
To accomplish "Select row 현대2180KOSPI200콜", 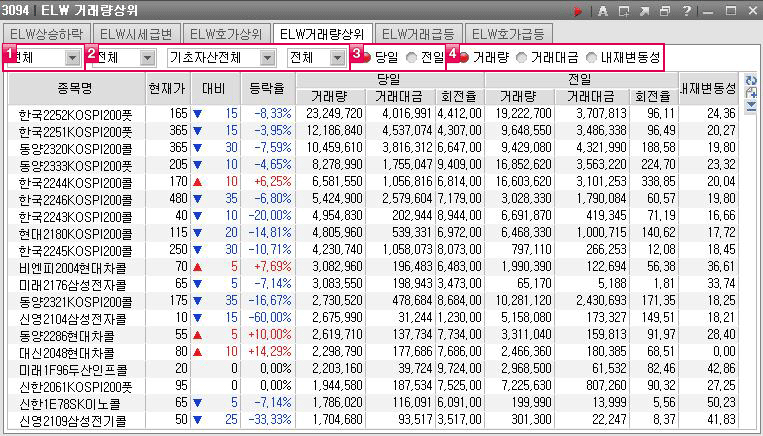I will [373, 233].
